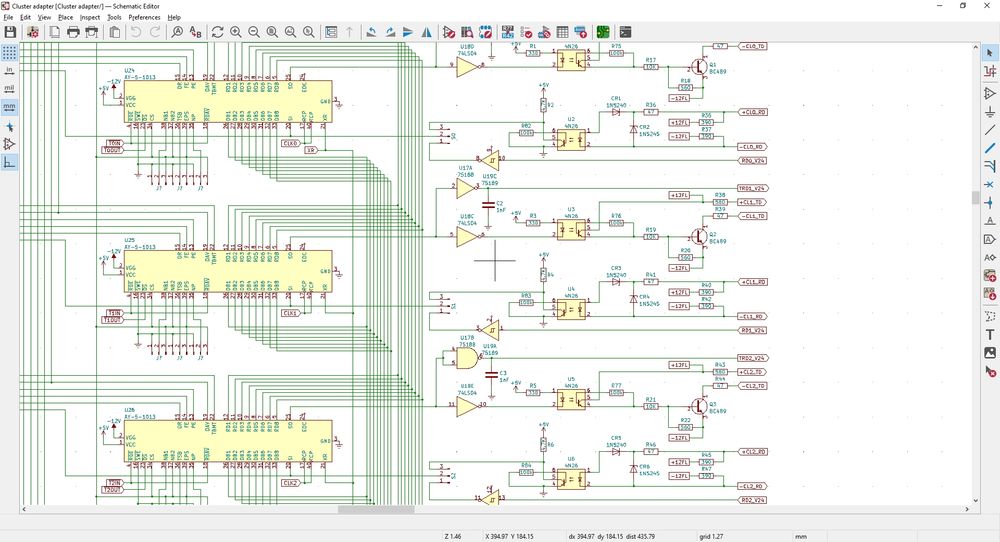Open the Find text tool
1000x542 pixels.
click(177, 32)
